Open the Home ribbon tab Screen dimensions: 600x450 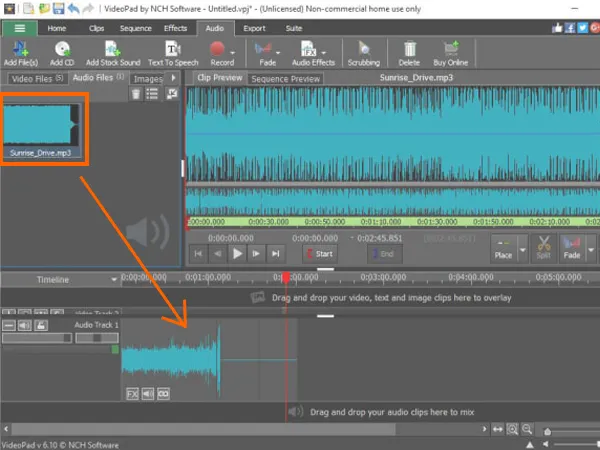(x=57, y=28)
